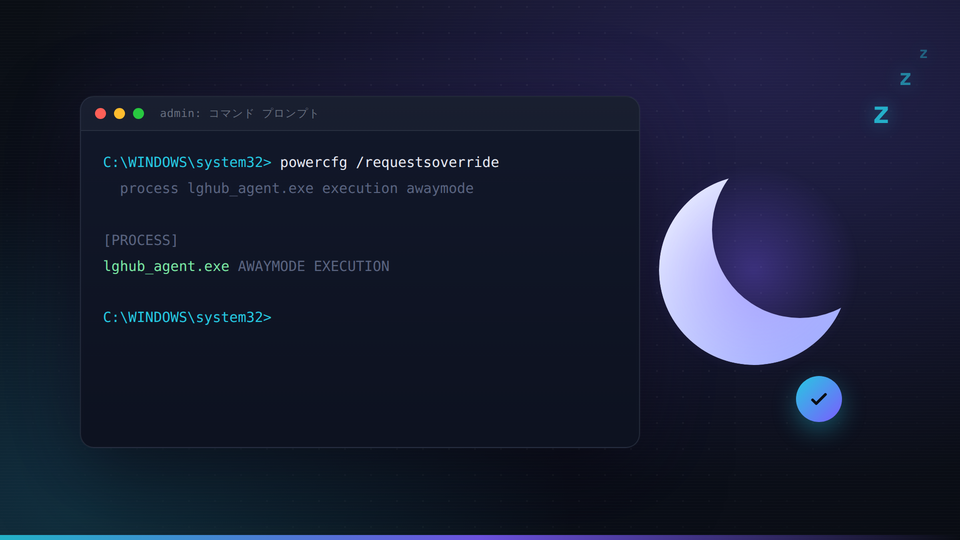Screen dimensions: 960x540
Task: Click 'powercfg /requestsoverride' command text
Action: tap(389, 162)
